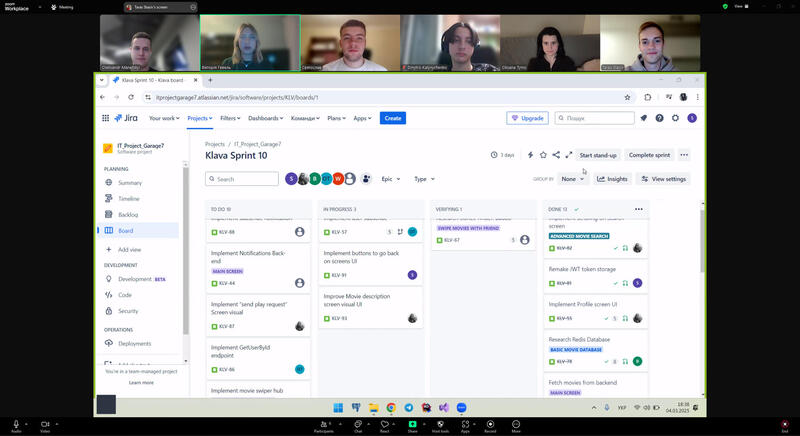This screenshot has height=436, width=800.
Task: Expand the Projects dropdown
Action: [x=199, y=118]
